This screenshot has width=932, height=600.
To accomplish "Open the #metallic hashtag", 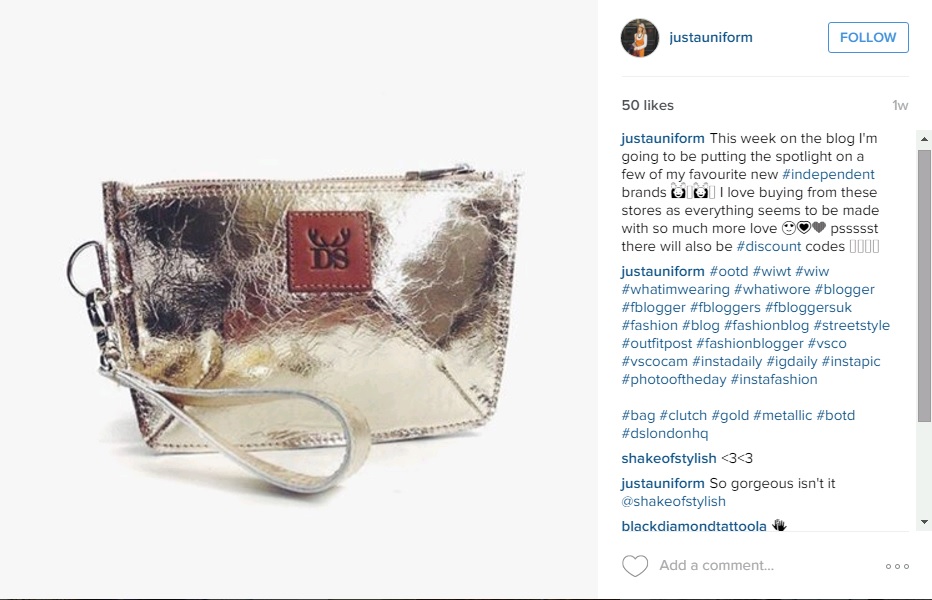I will point(782,415).
